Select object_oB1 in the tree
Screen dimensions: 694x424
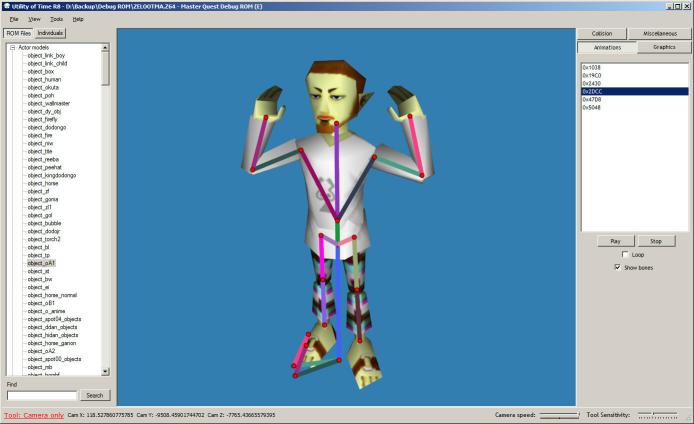(x=41, y=303)
